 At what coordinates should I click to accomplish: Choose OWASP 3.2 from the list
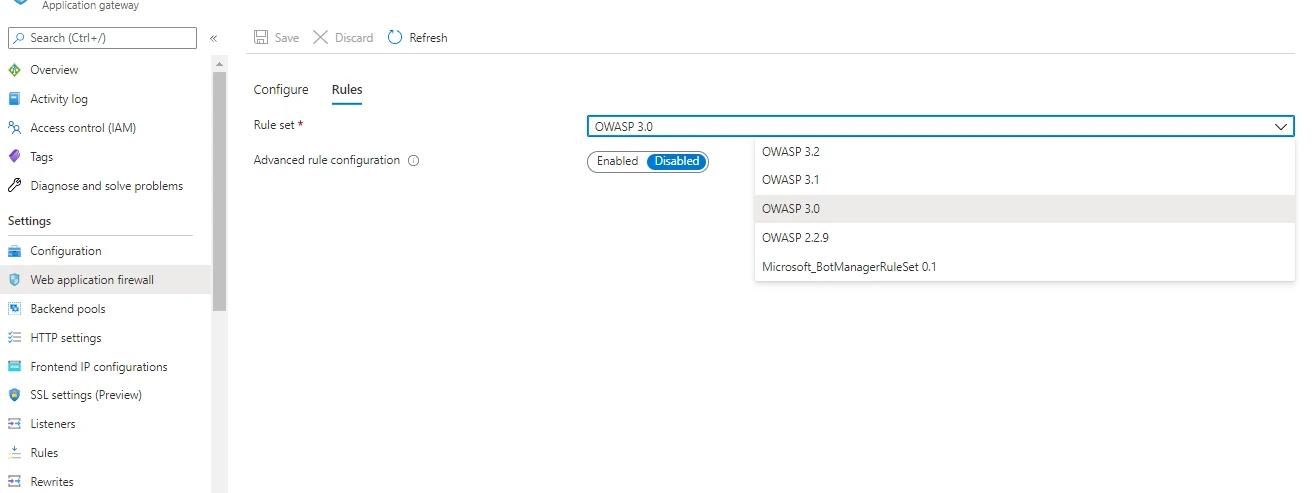click(790, 152)
